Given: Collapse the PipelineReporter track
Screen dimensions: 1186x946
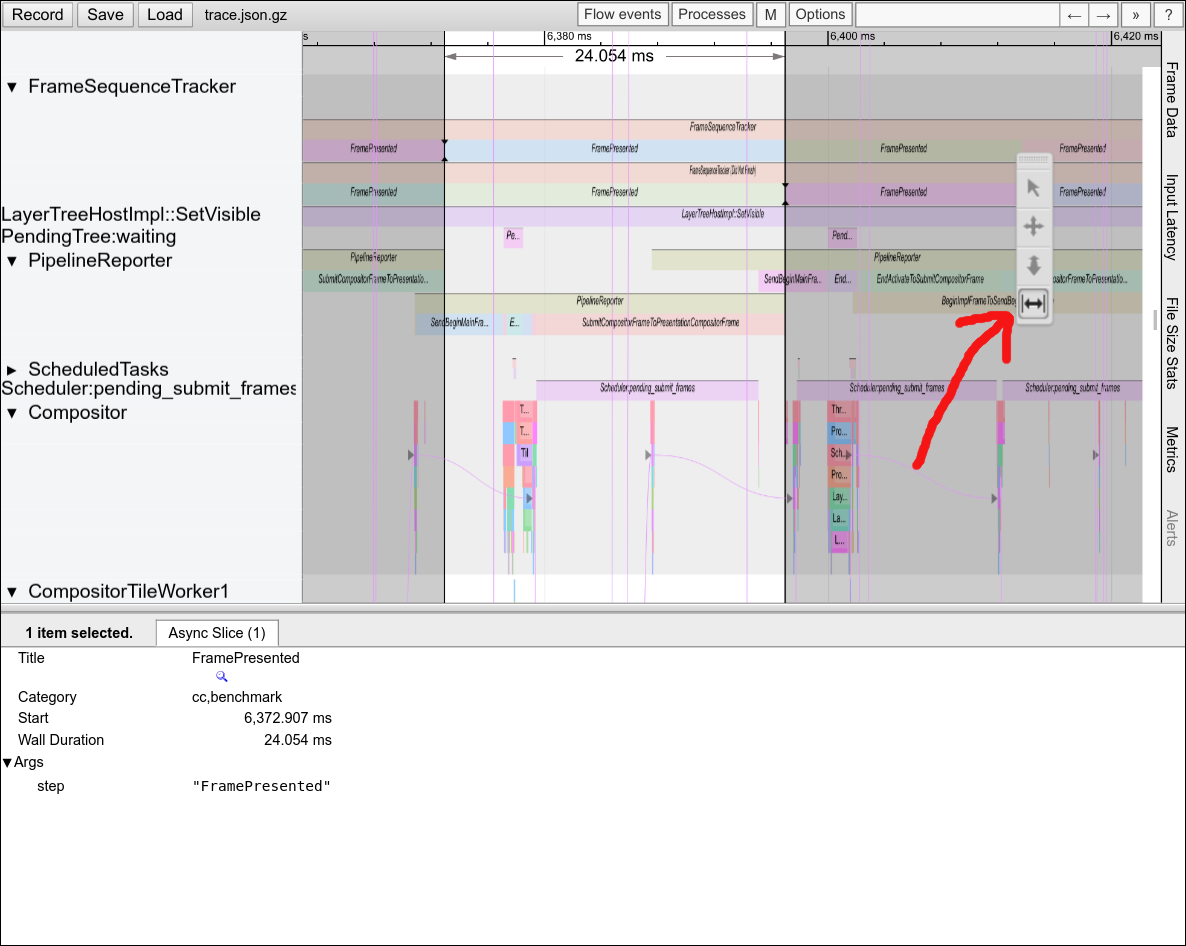Looking at the screenshot, I should point(12,261).
